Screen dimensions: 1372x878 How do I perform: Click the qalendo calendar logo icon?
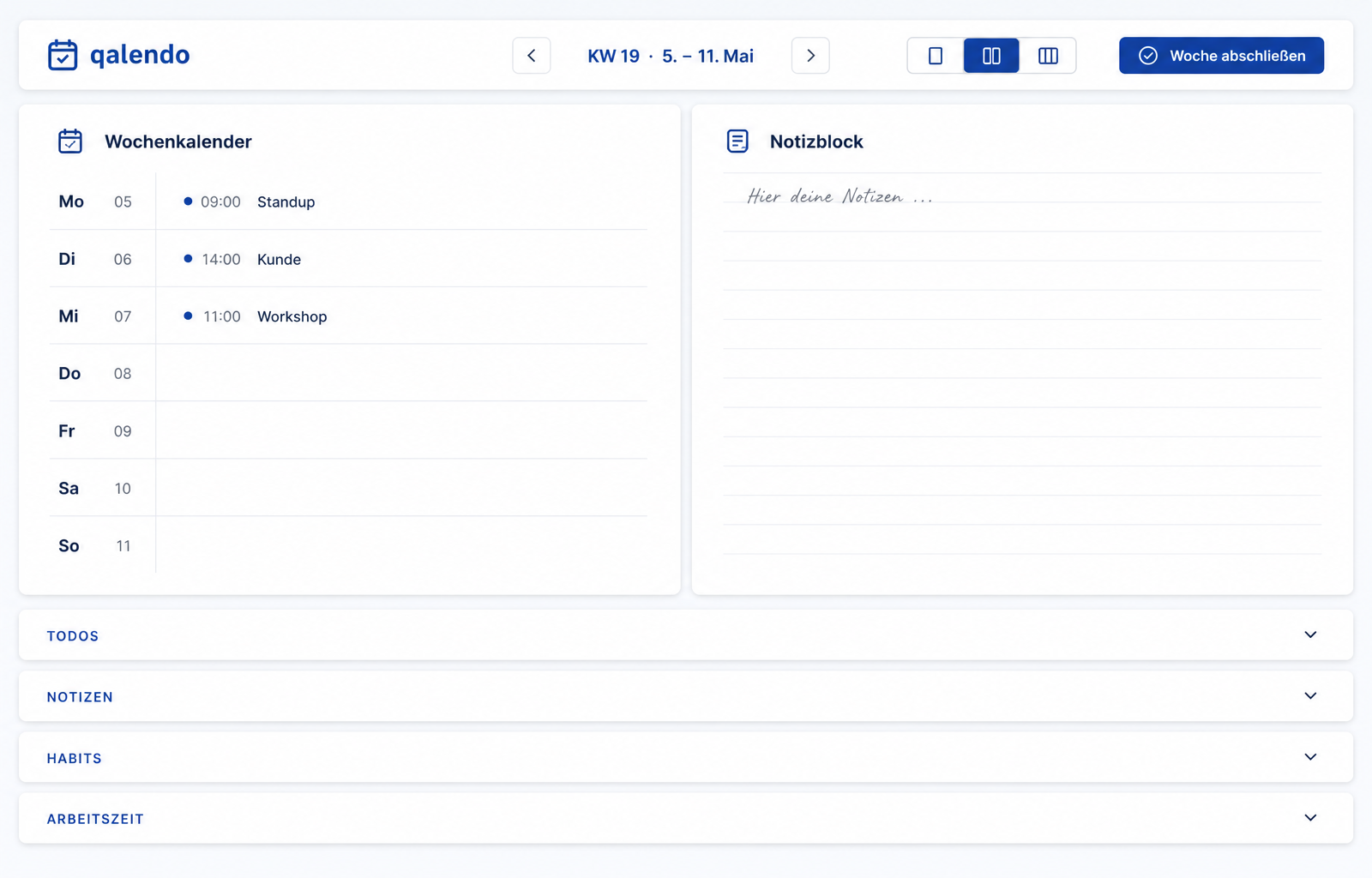63,55
